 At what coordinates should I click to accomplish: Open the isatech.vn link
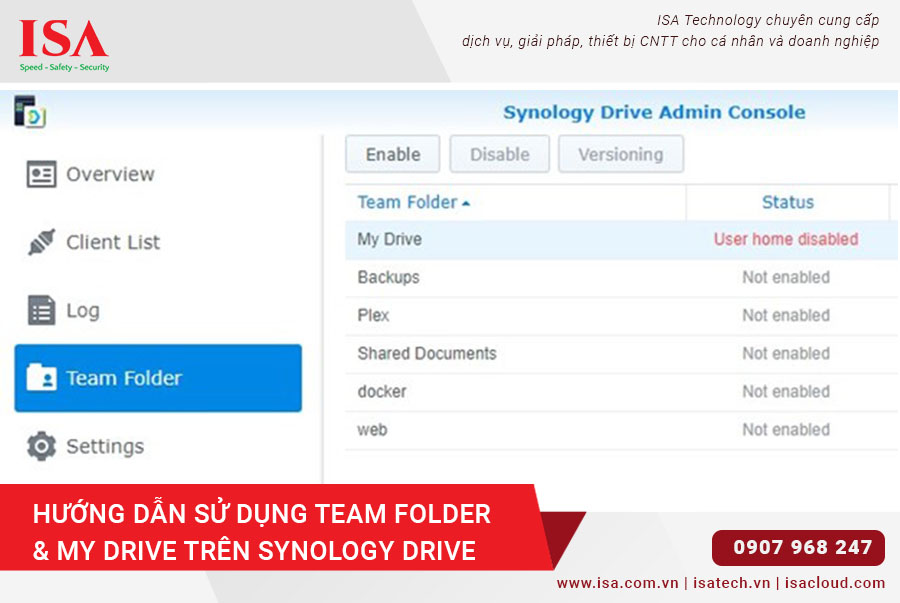pyautogui.click(x=731, y=583)
